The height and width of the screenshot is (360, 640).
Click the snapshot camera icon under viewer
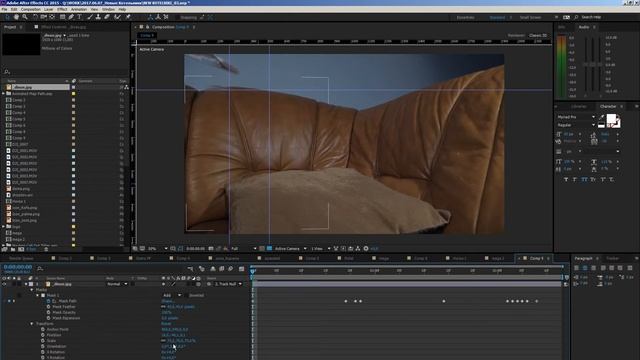211,249
